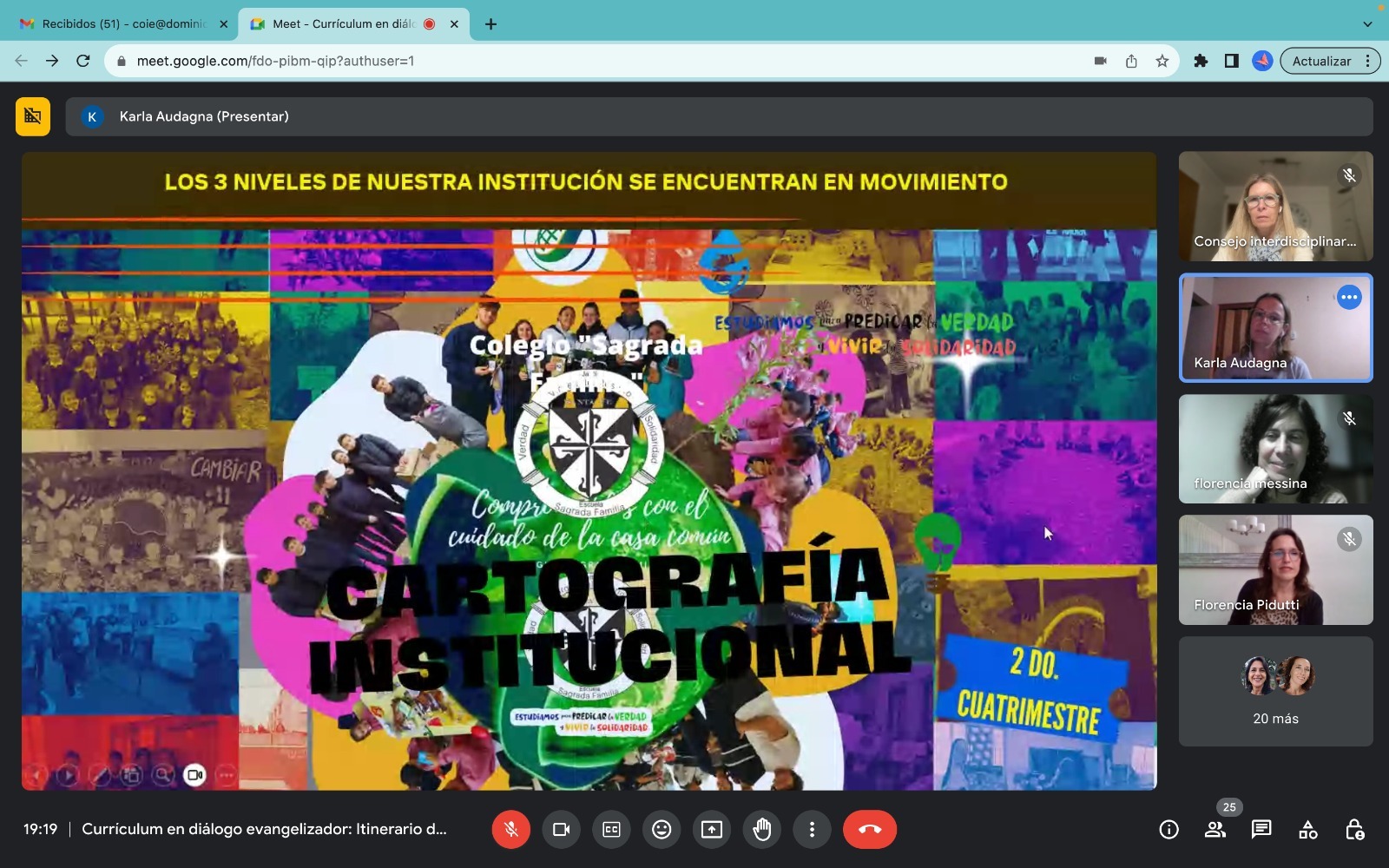The image size is (1389, 868).
Task: Open the three-dot more options menu
Action: click(812, 830)
